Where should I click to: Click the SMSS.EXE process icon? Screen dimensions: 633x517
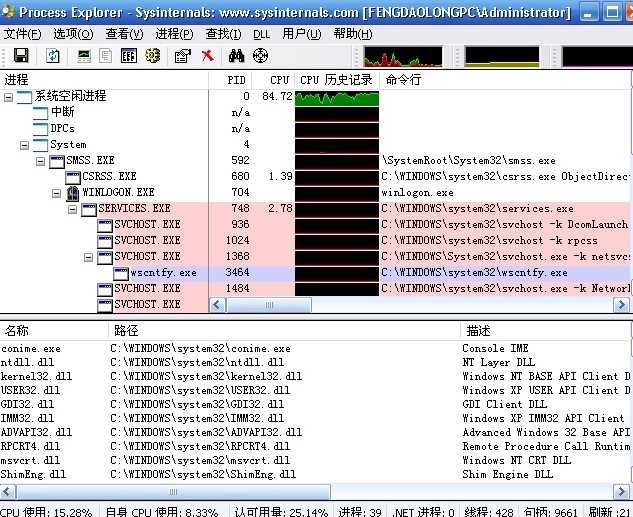57,161
